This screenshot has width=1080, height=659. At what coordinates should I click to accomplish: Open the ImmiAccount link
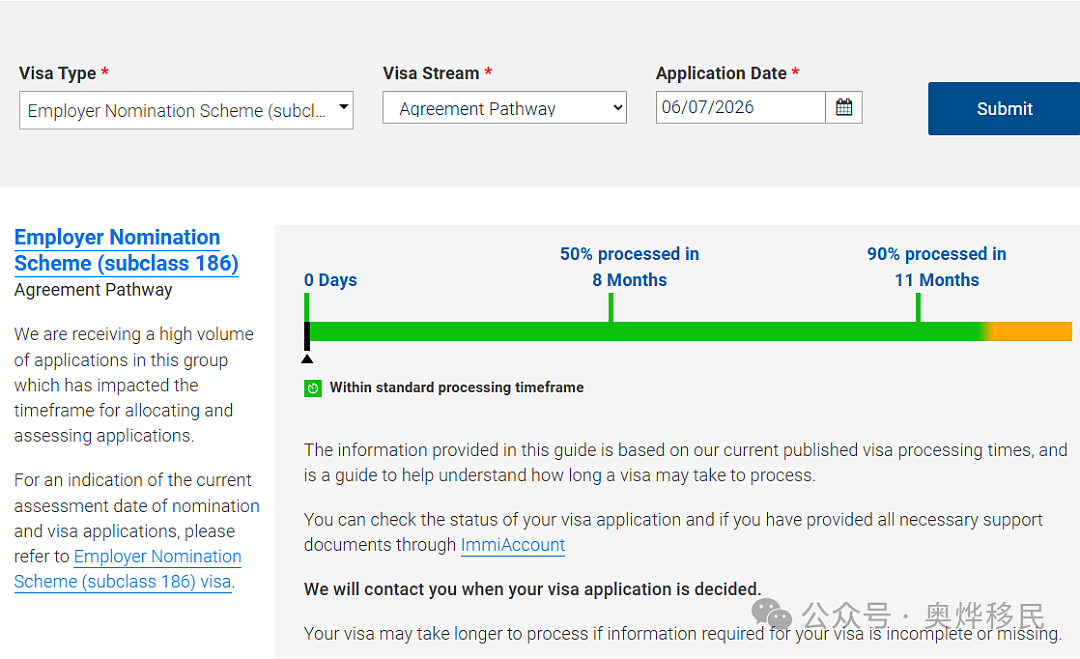coord(512,545)
